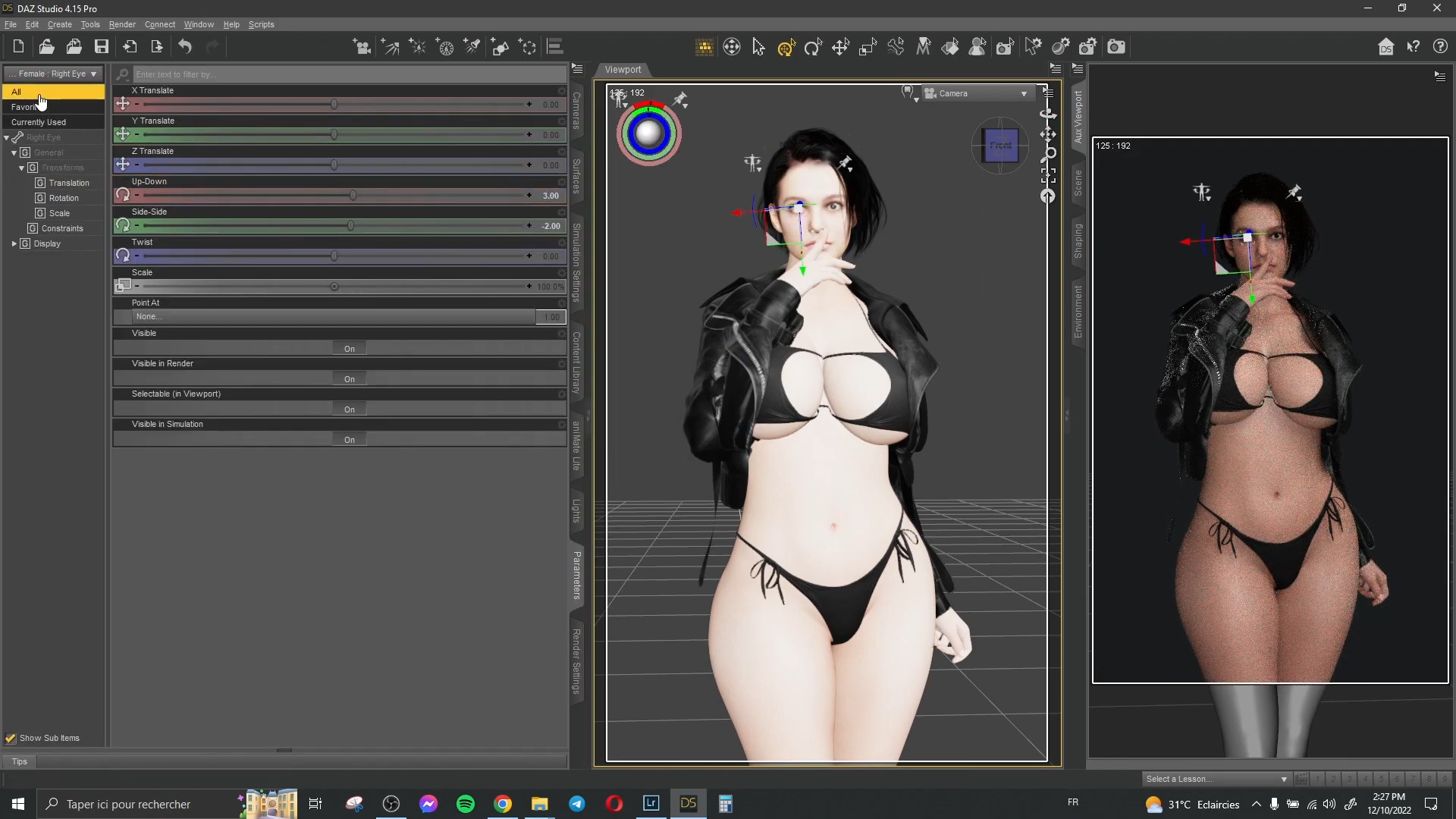Toggle Visible in Simulation On
This screenshot has height=819, width=1456.
tap(350, 440)
